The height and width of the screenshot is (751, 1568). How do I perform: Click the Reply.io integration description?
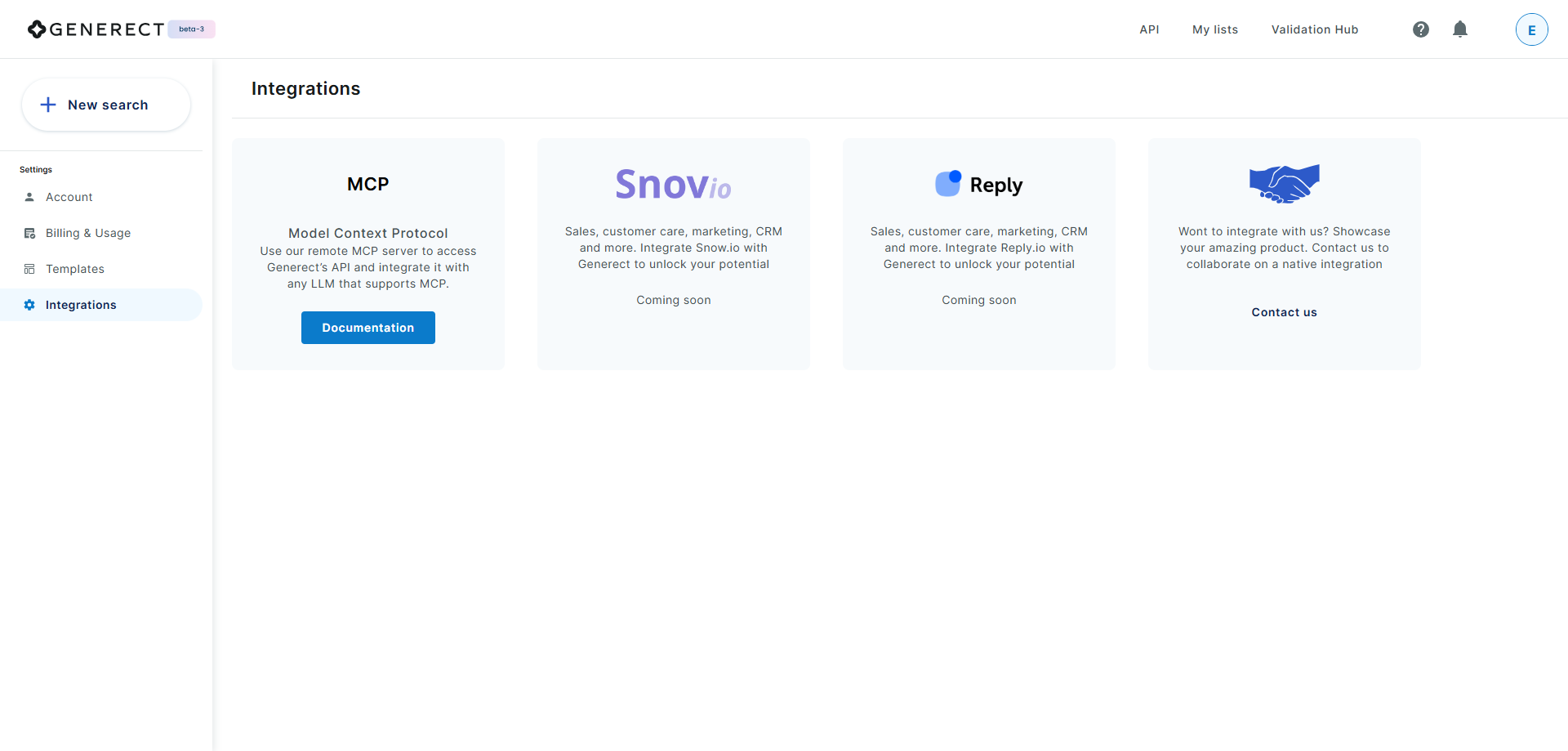(x=979, y=248)
